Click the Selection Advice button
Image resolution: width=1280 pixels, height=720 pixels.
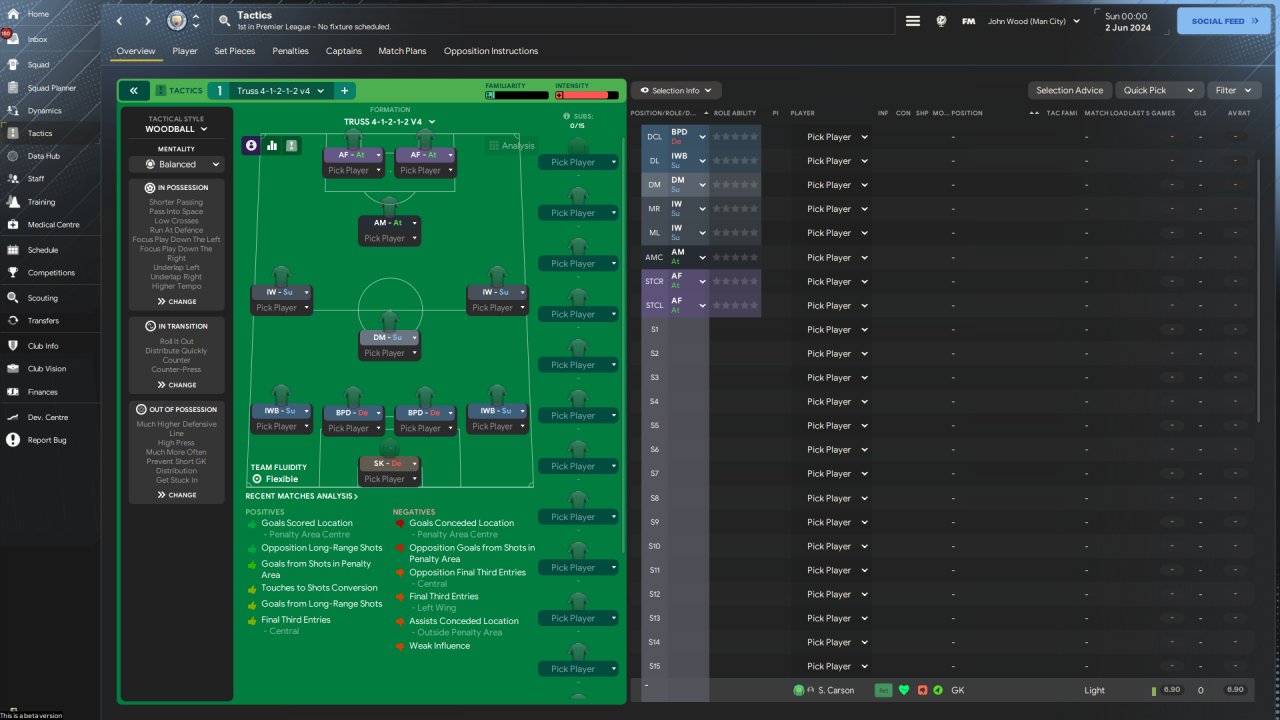[x=1069, y=91]
